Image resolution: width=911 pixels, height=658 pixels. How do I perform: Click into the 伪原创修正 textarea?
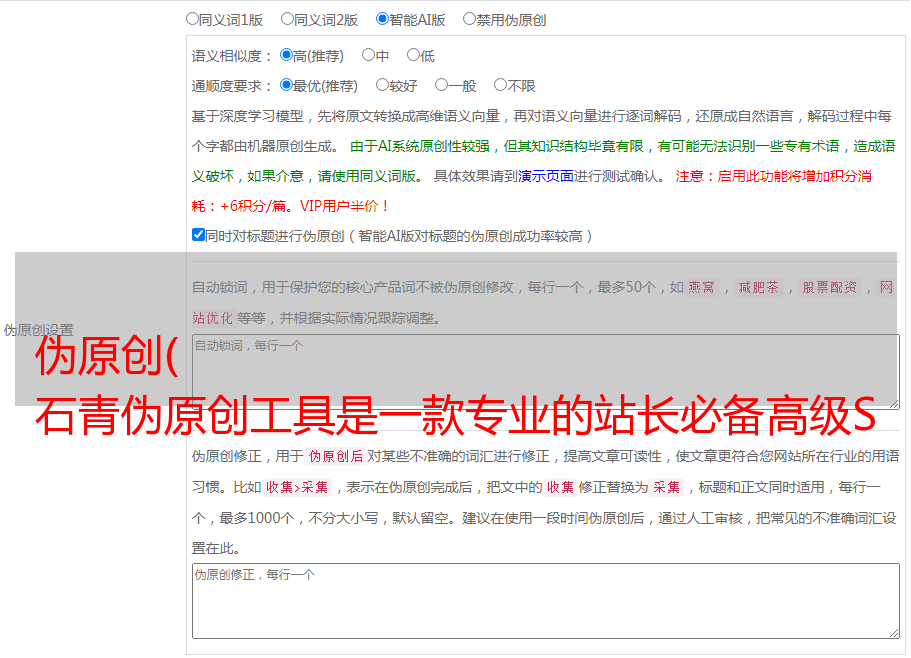point(546,601)
